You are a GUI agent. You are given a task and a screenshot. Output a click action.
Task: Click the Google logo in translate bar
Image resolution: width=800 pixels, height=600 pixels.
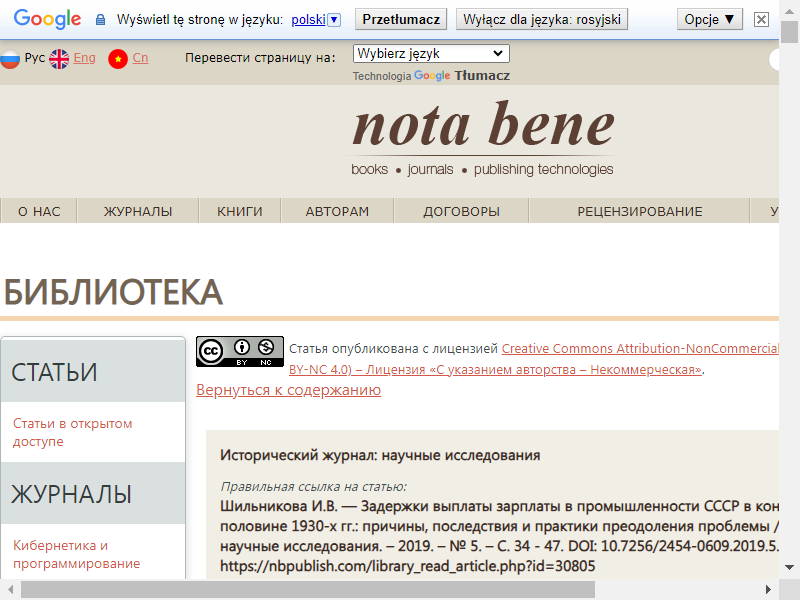47,19
